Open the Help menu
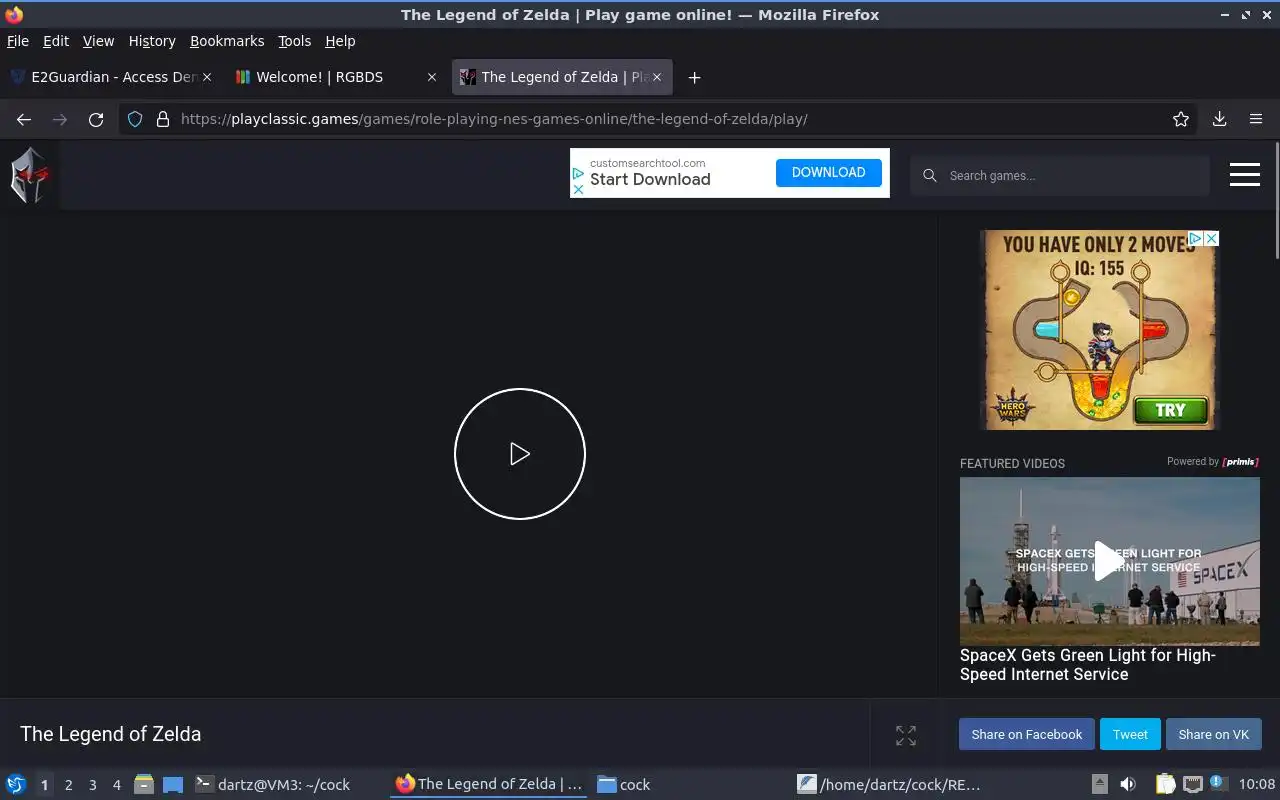 pyautogui.click(x=340, y=41)
